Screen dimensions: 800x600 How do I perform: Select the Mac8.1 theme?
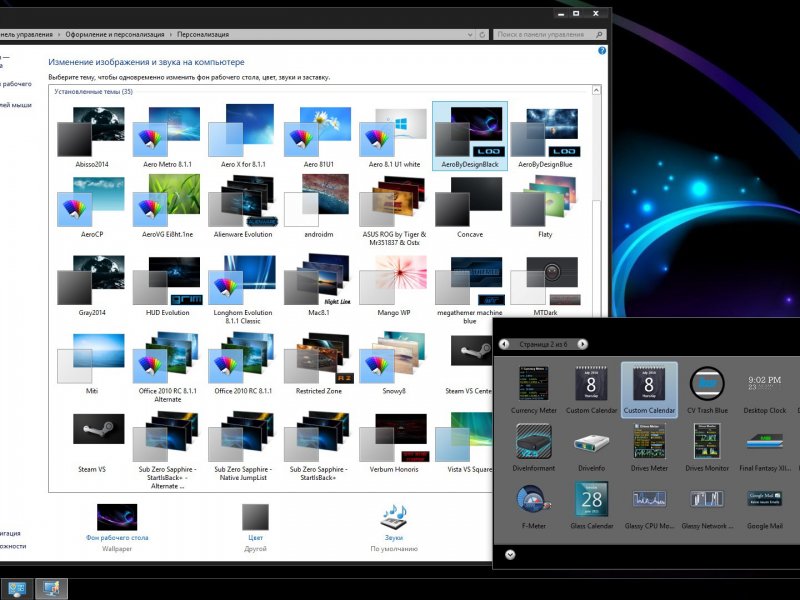pyautogui.click(x=318, y=285)
